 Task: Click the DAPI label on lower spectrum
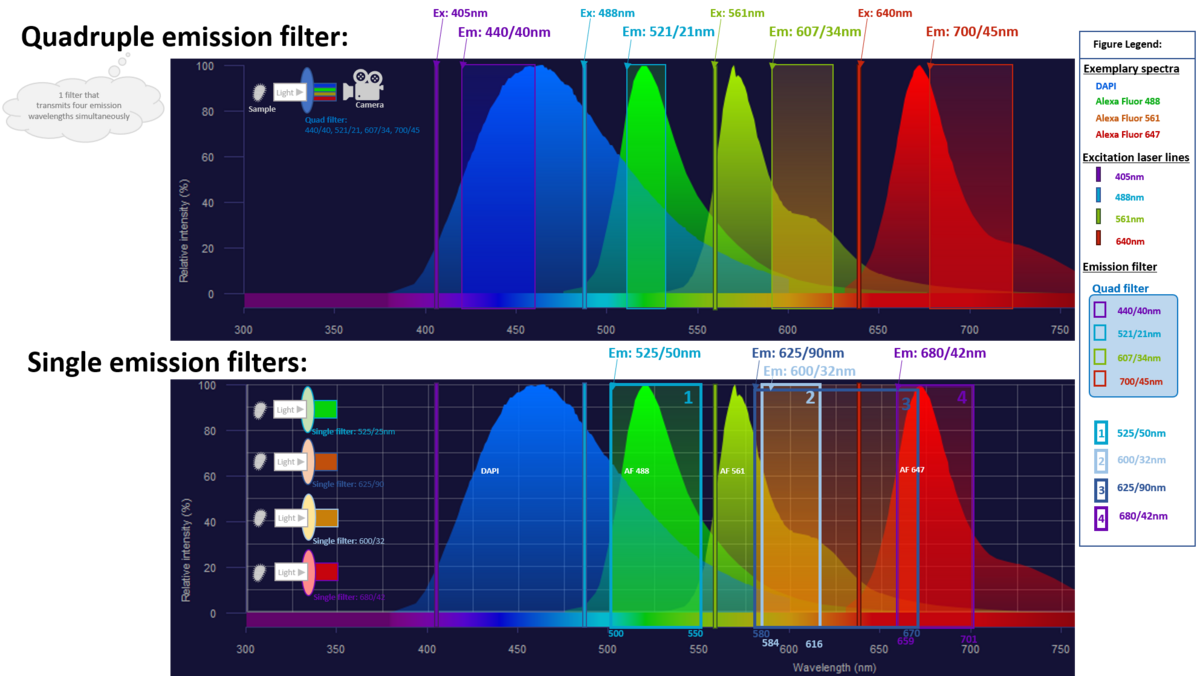pos(490,469)
